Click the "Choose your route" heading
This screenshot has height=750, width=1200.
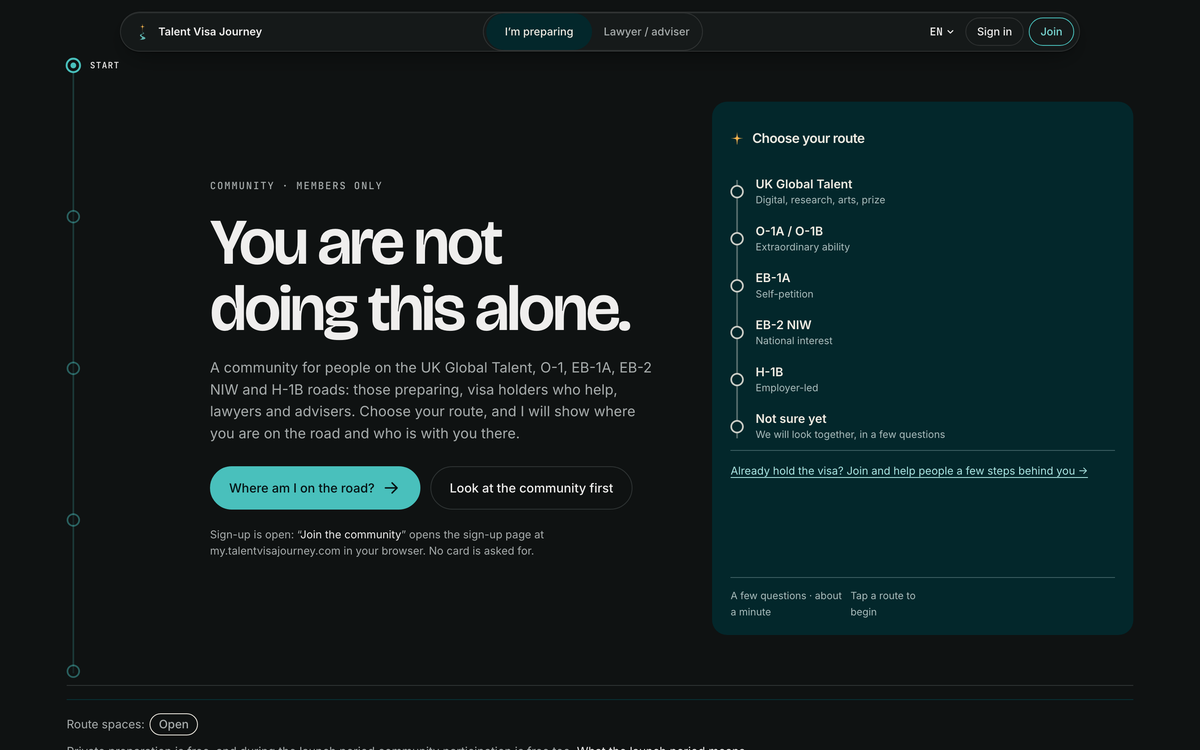click(808, 139)
